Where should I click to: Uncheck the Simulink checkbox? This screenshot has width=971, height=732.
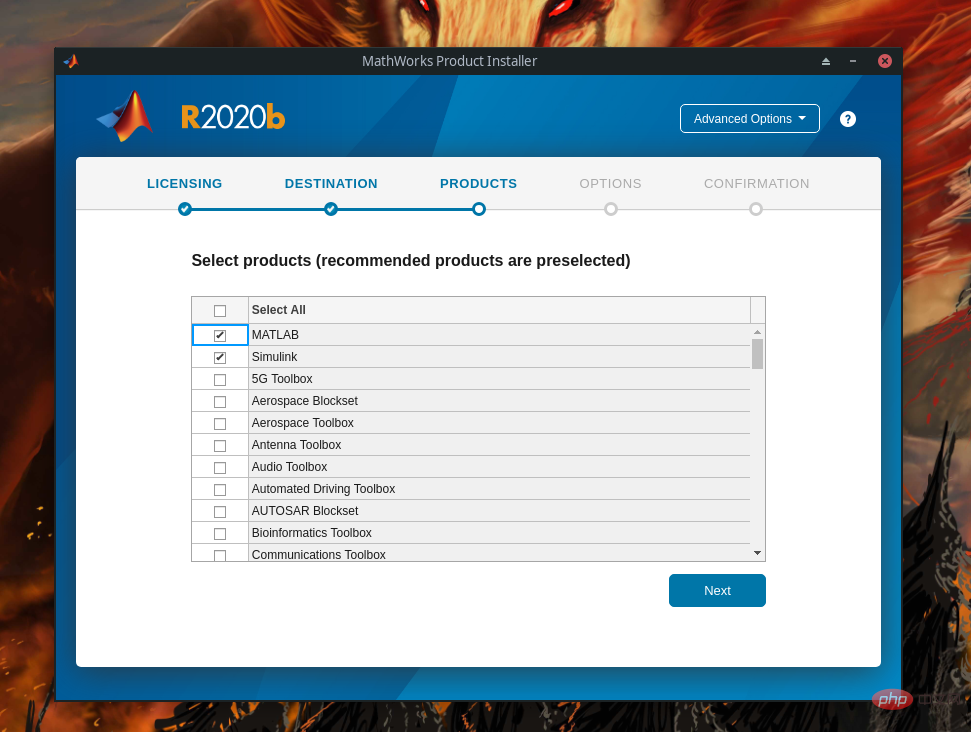point(220,358)
